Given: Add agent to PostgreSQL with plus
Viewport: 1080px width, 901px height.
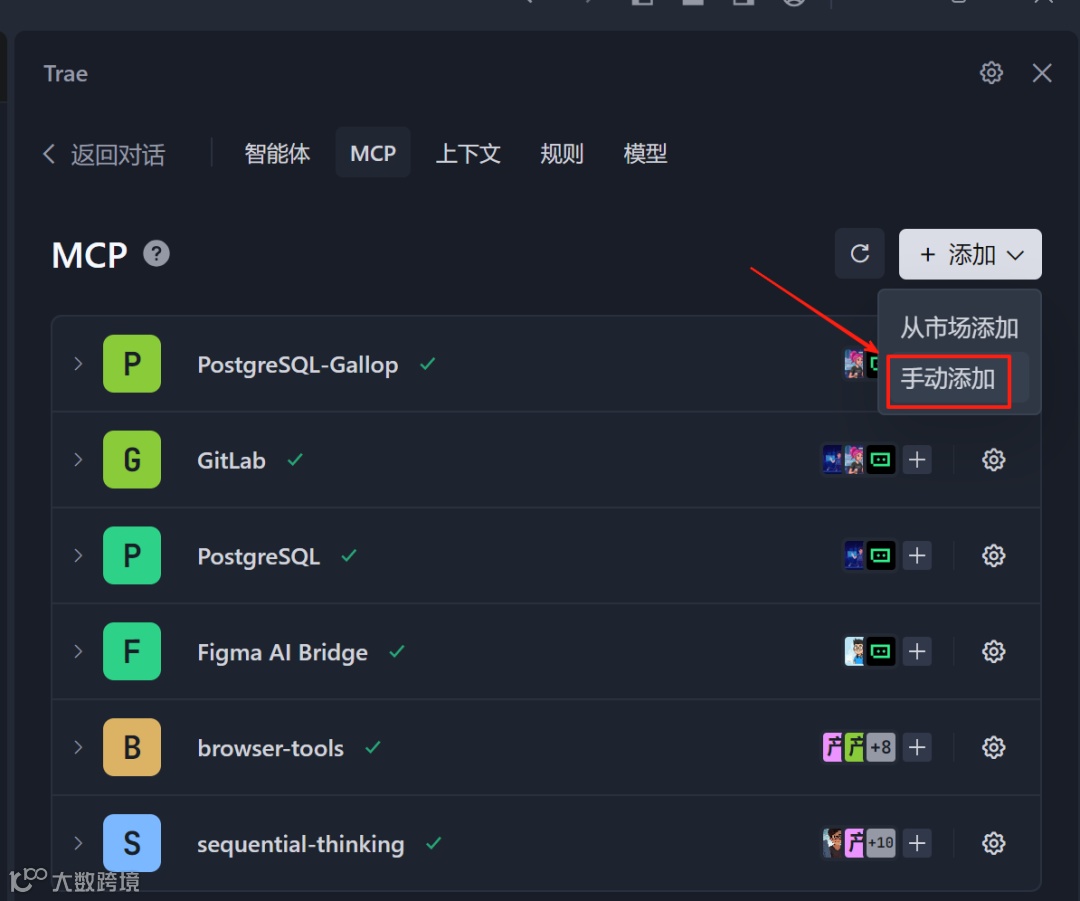Looking at the screenshot, I should pos(917,555).
